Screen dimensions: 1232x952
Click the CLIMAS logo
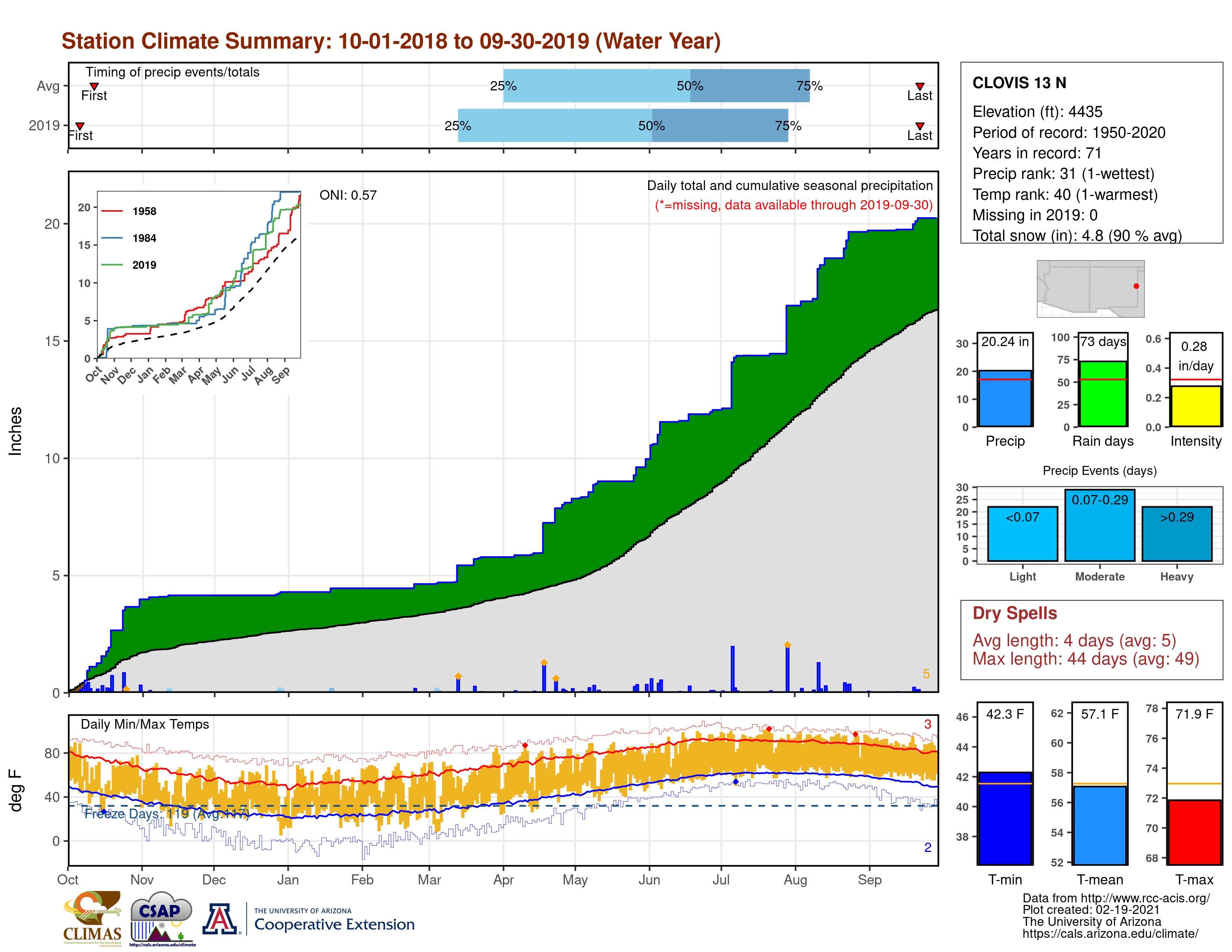tap(92, 918)
